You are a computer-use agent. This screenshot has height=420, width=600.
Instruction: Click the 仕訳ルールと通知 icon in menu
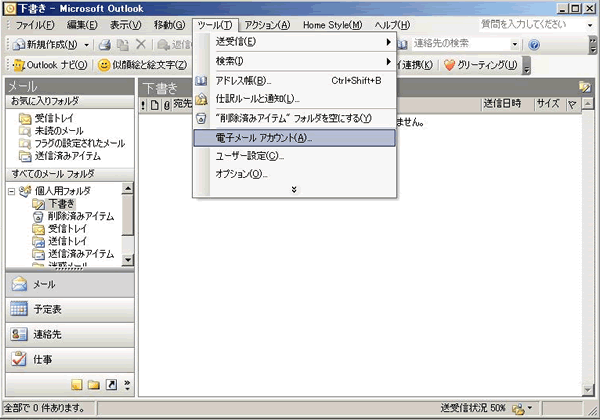click(x=201, y=99)
